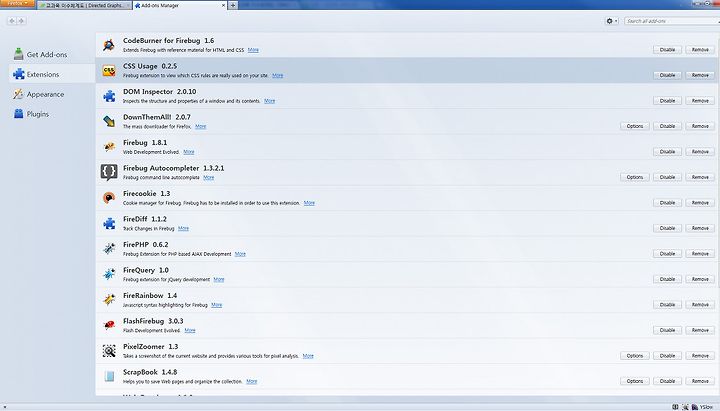This screenshot has width=720, height=411.
Task: Switch to the Appearance category
Action: (x=51, y=94)
